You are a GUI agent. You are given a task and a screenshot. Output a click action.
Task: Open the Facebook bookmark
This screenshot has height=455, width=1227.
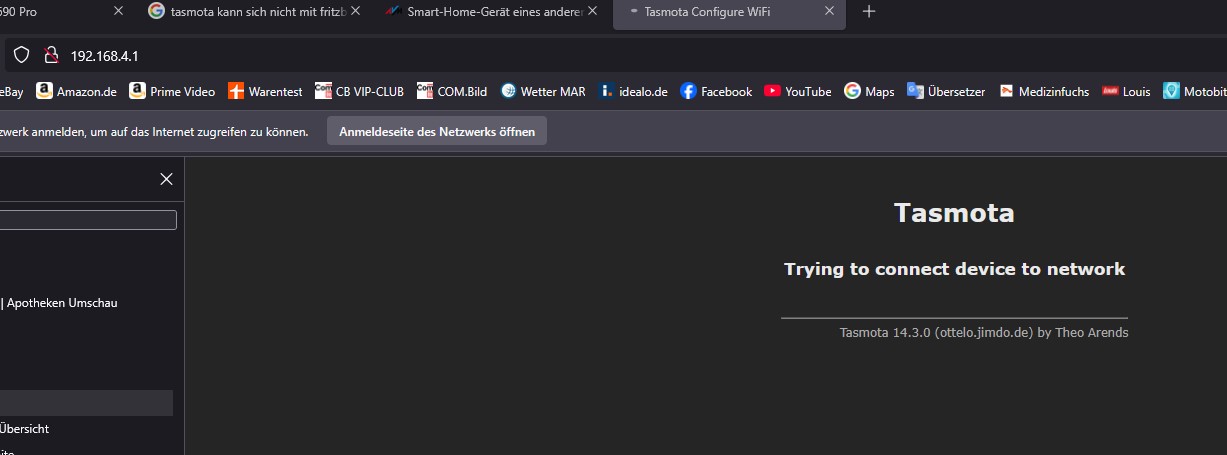(x=716, y=91)
